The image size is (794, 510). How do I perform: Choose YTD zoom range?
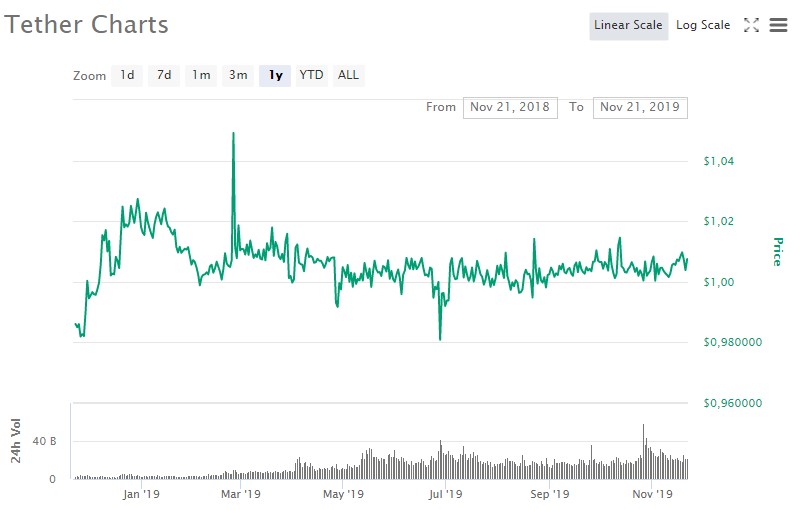point(311,75)
